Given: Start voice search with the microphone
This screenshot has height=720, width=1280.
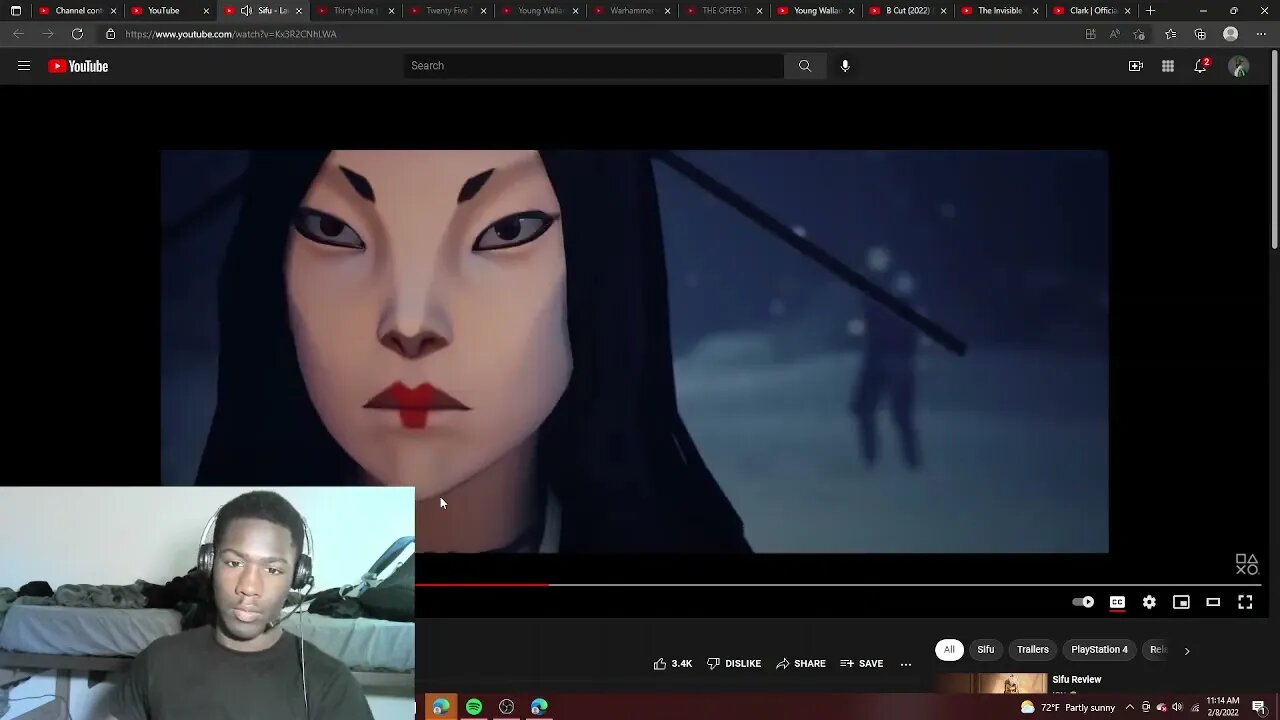Looking at the screenshot, I should coord(845,66).
